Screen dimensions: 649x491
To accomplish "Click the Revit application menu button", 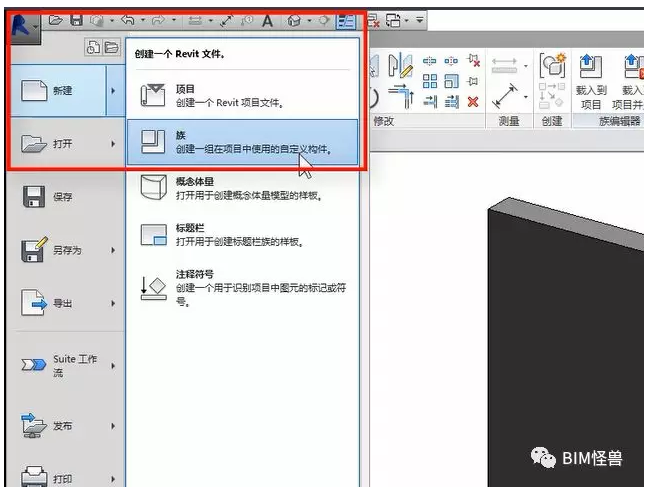I will 21,20.
